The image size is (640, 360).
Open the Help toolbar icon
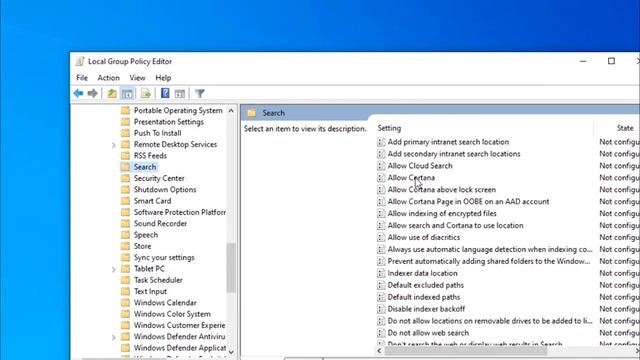[165, 93]
